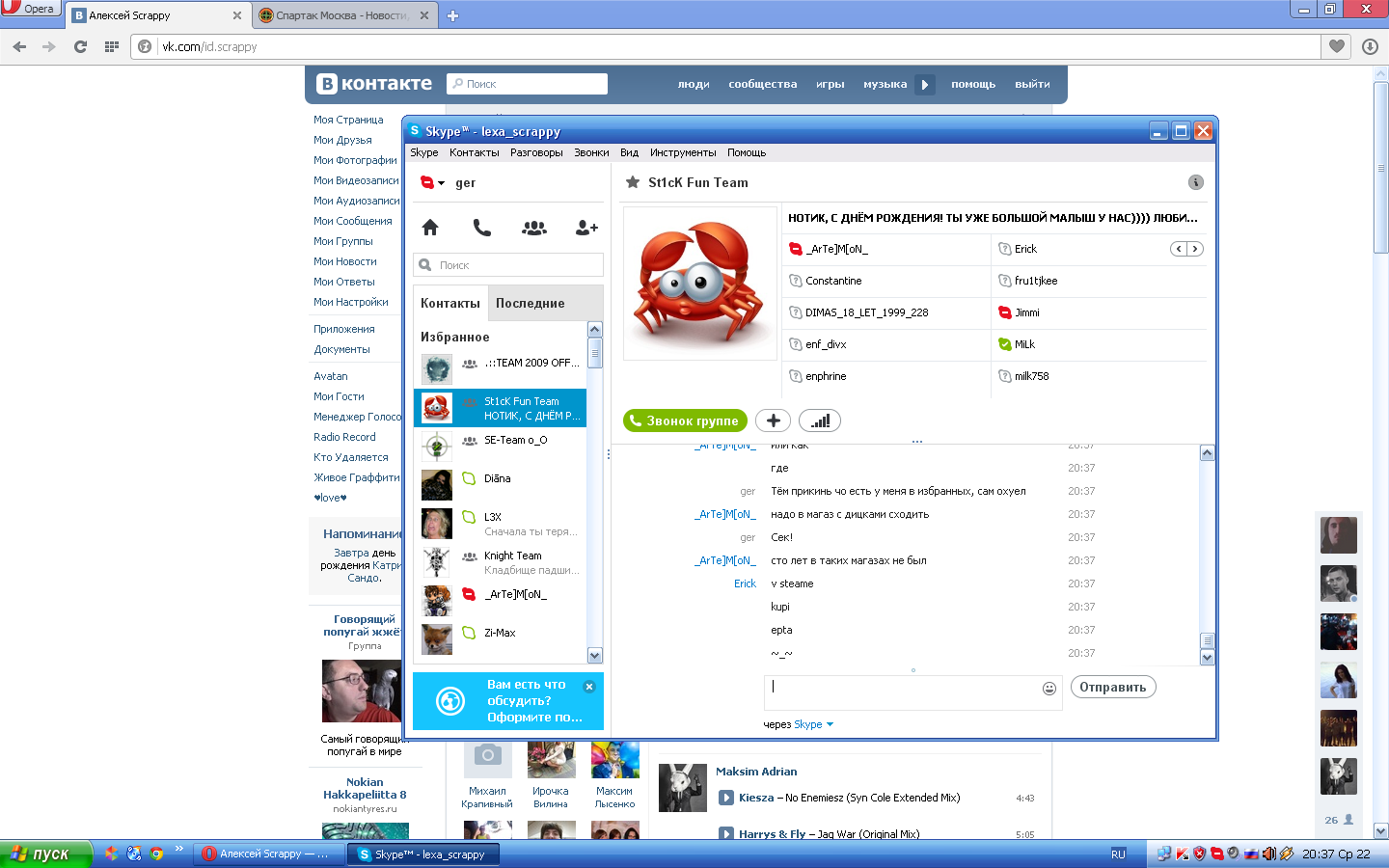
Task: Play Kiesza – No Enemiesz track
Action: click(x=726, y=798)
